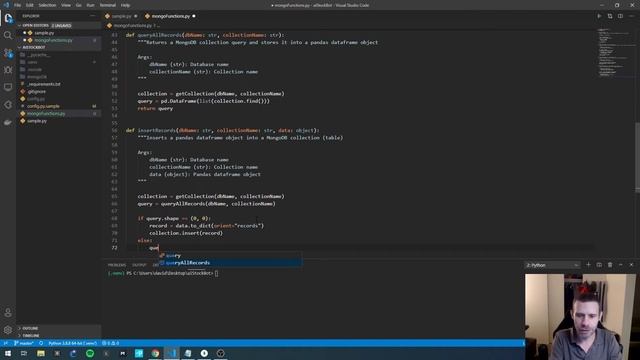The width and height of the screenshot is (640, 360).
Task: Choose query suggestion from autocomplete list
Action: coord(231,255)
